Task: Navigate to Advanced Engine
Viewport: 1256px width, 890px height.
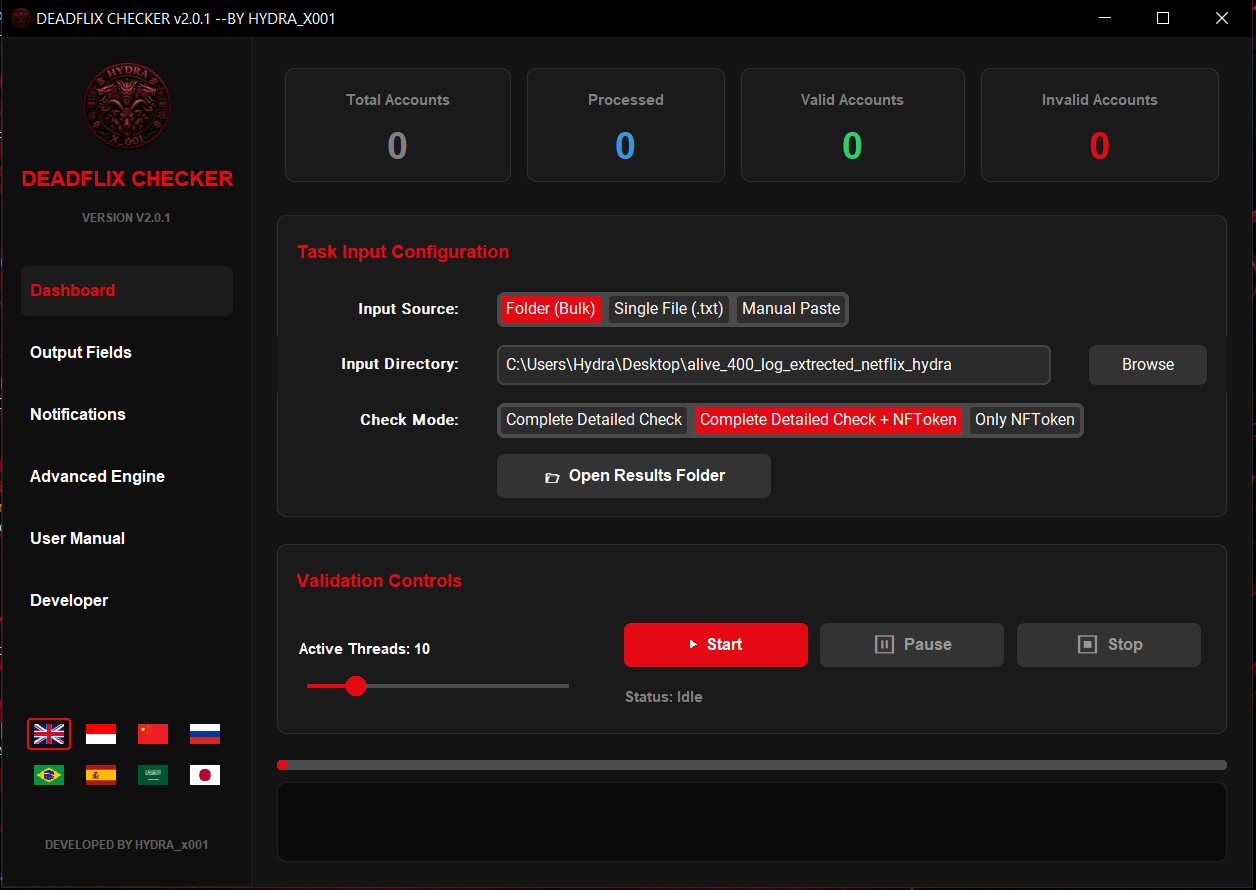Action: coord(127,476)
